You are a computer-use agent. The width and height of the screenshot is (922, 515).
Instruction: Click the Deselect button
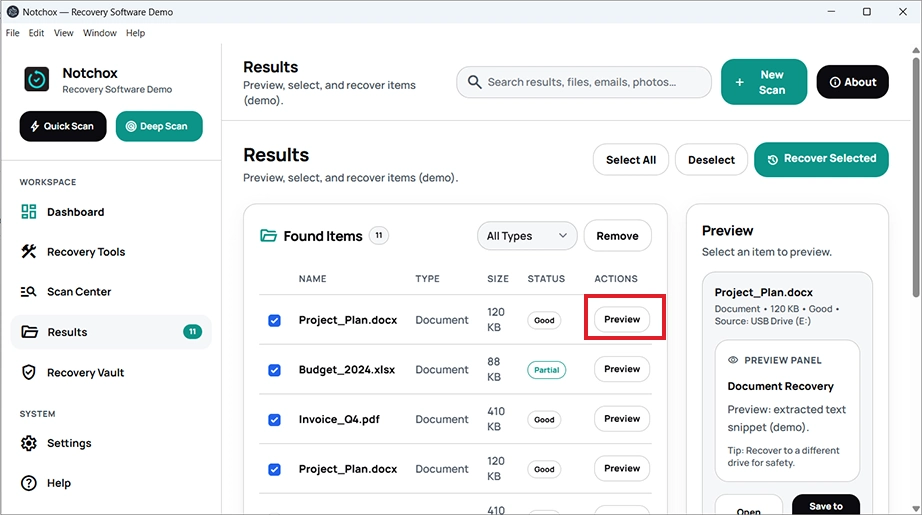[711, 160]
